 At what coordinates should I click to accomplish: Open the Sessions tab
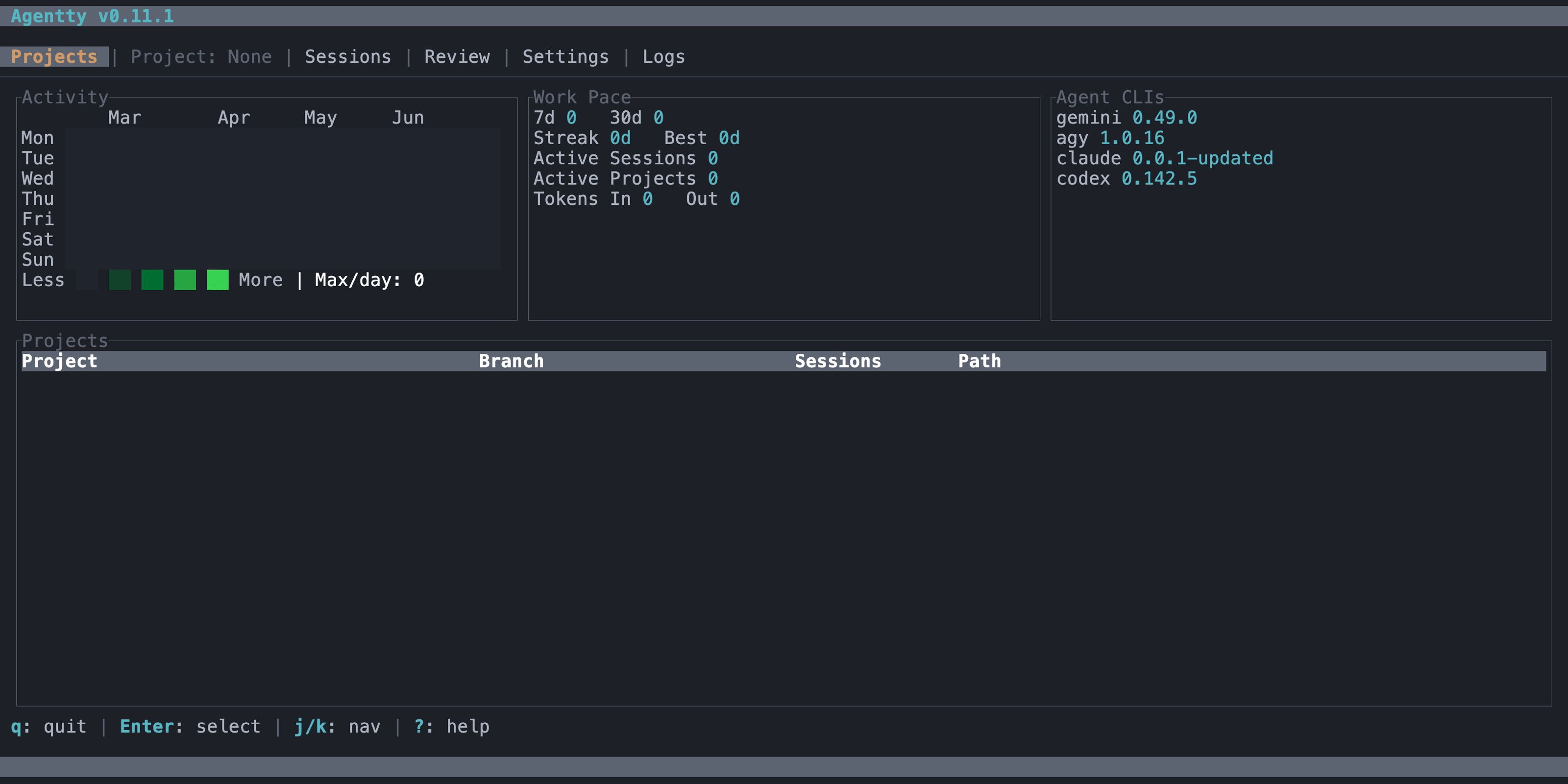347,57
